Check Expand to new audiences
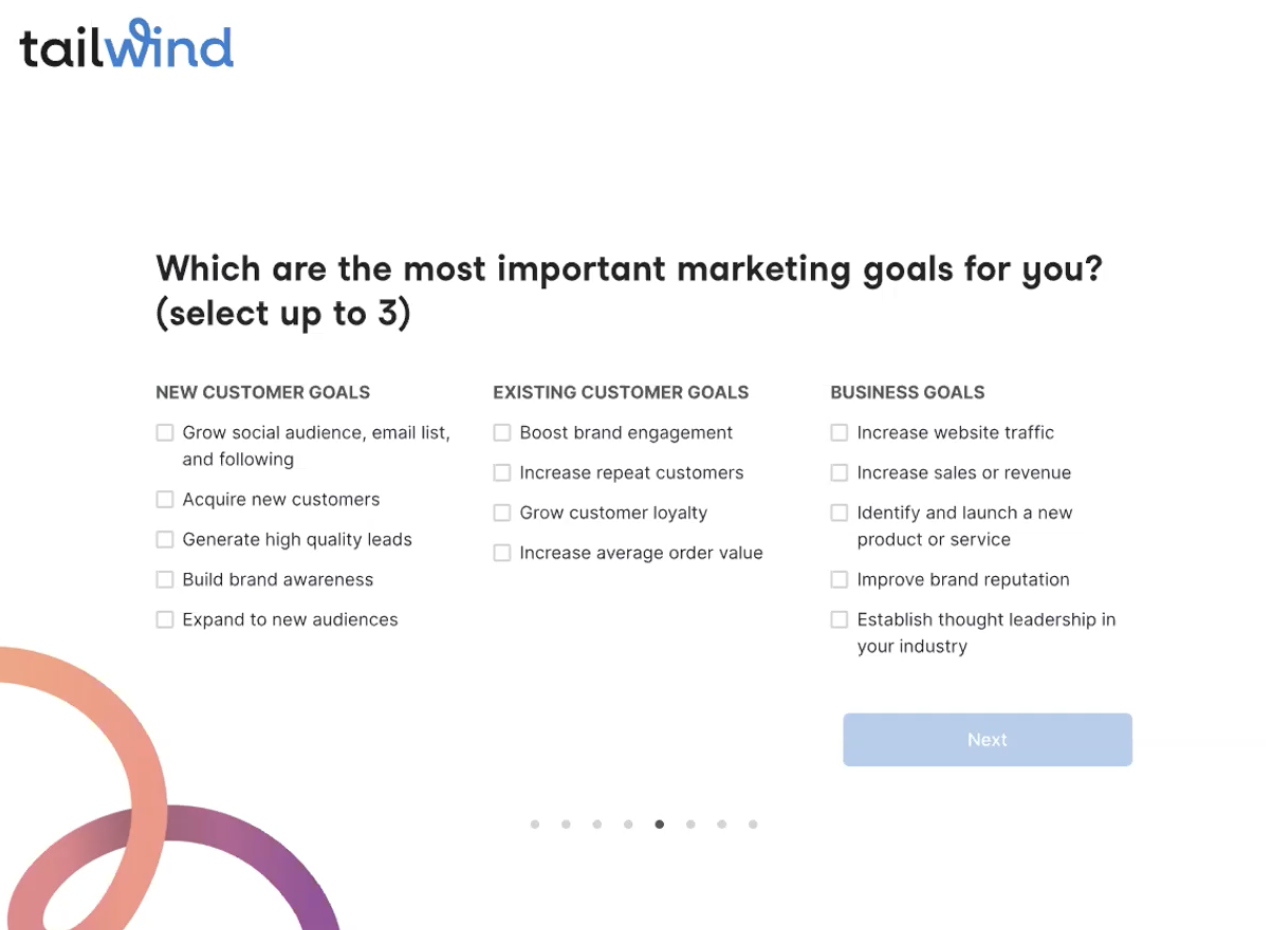 [165, 620]
